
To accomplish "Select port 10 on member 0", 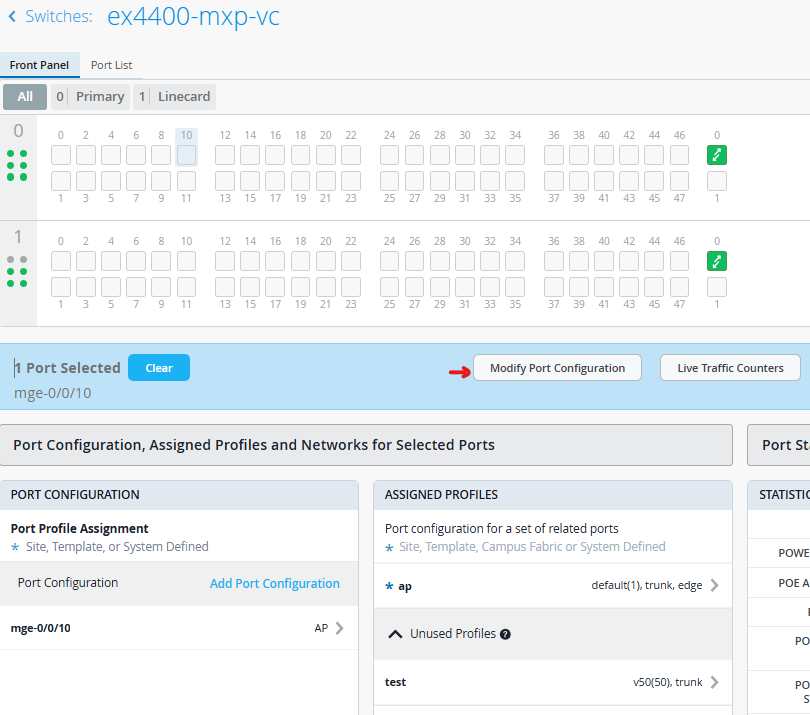I will (x=186, y=155).
